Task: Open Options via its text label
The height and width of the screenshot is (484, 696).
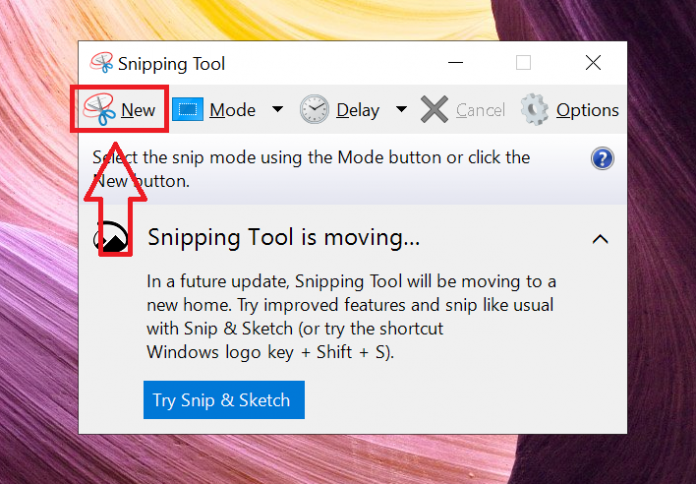Action: click(x=587, y=110)
